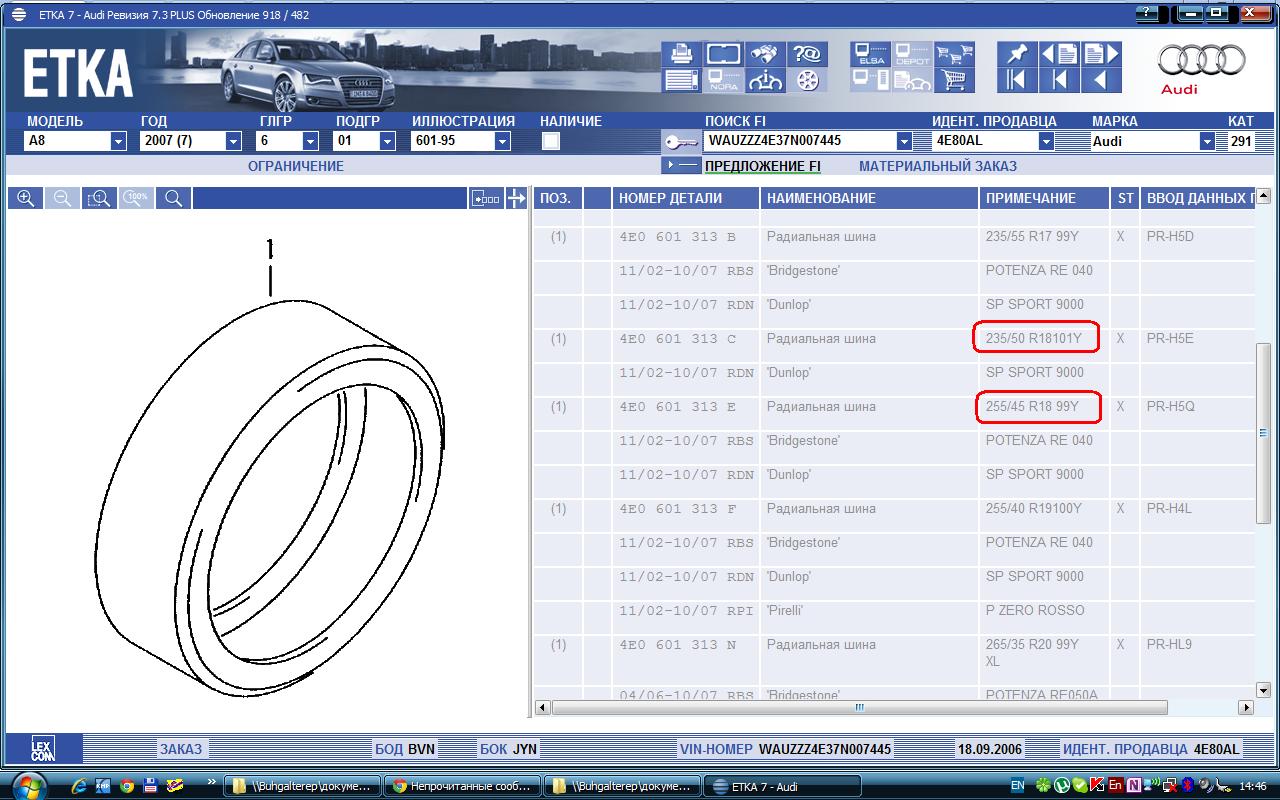The image size is (1280, 800).
Task: Click the single shopping cart icon
Action: coord(954,80)
